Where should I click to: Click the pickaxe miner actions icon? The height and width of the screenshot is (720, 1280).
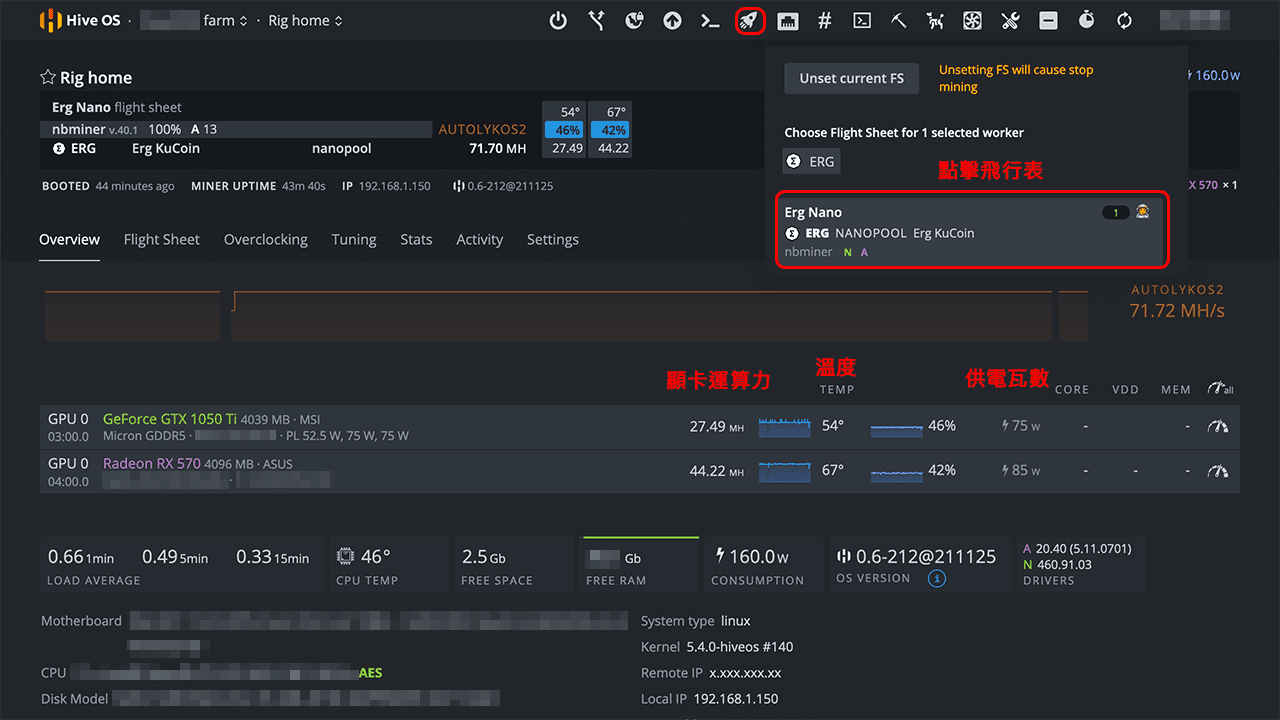click(898, 20)
